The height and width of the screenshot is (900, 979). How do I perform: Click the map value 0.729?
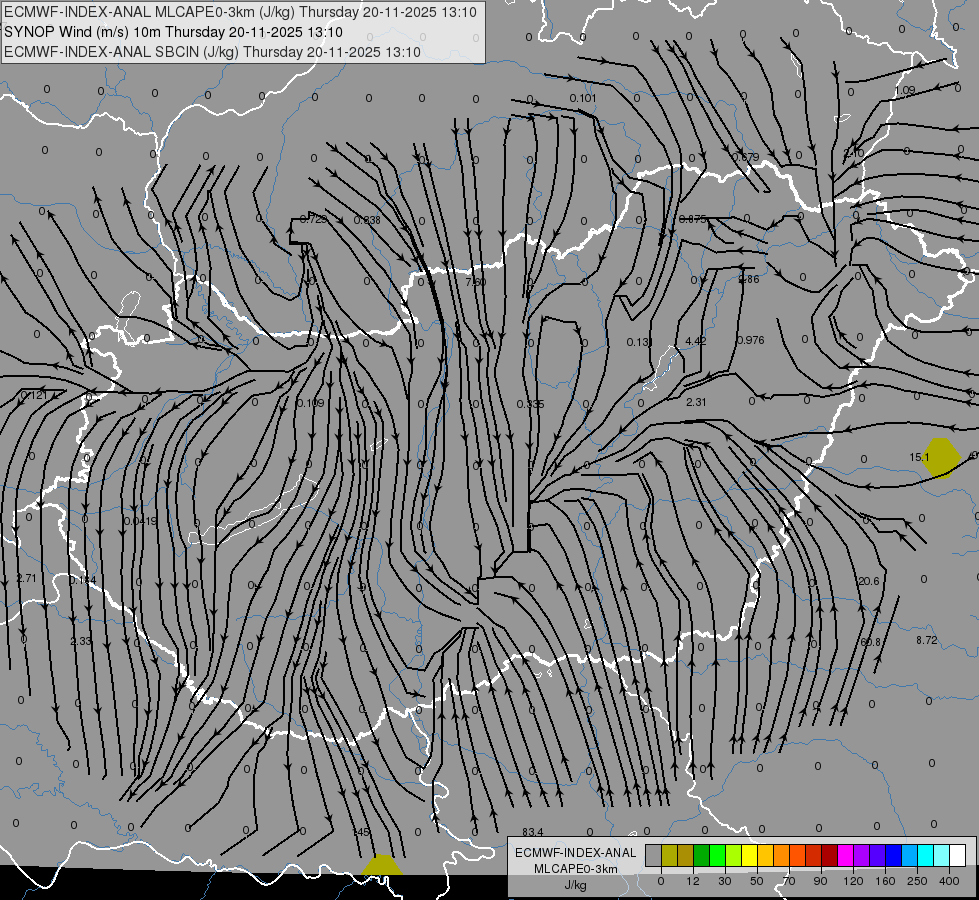pos(313,219)
